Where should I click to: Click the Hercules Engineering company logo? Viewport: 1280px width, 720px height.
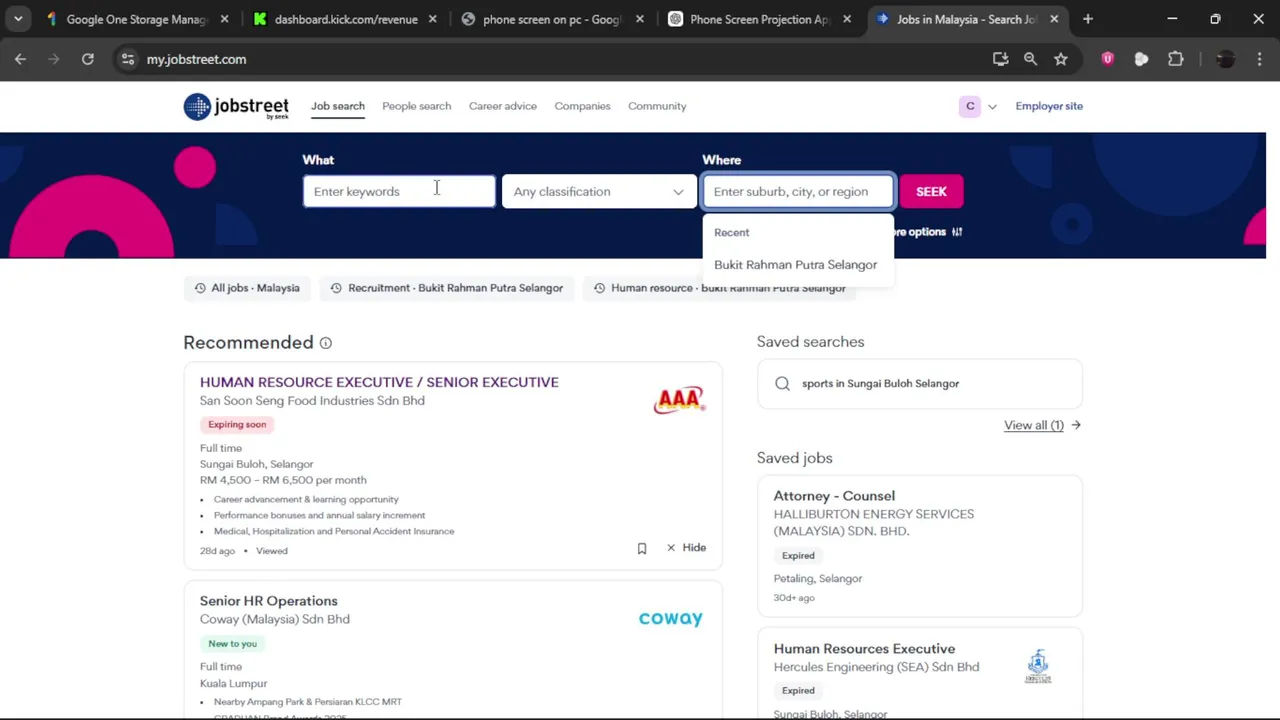1038,666
